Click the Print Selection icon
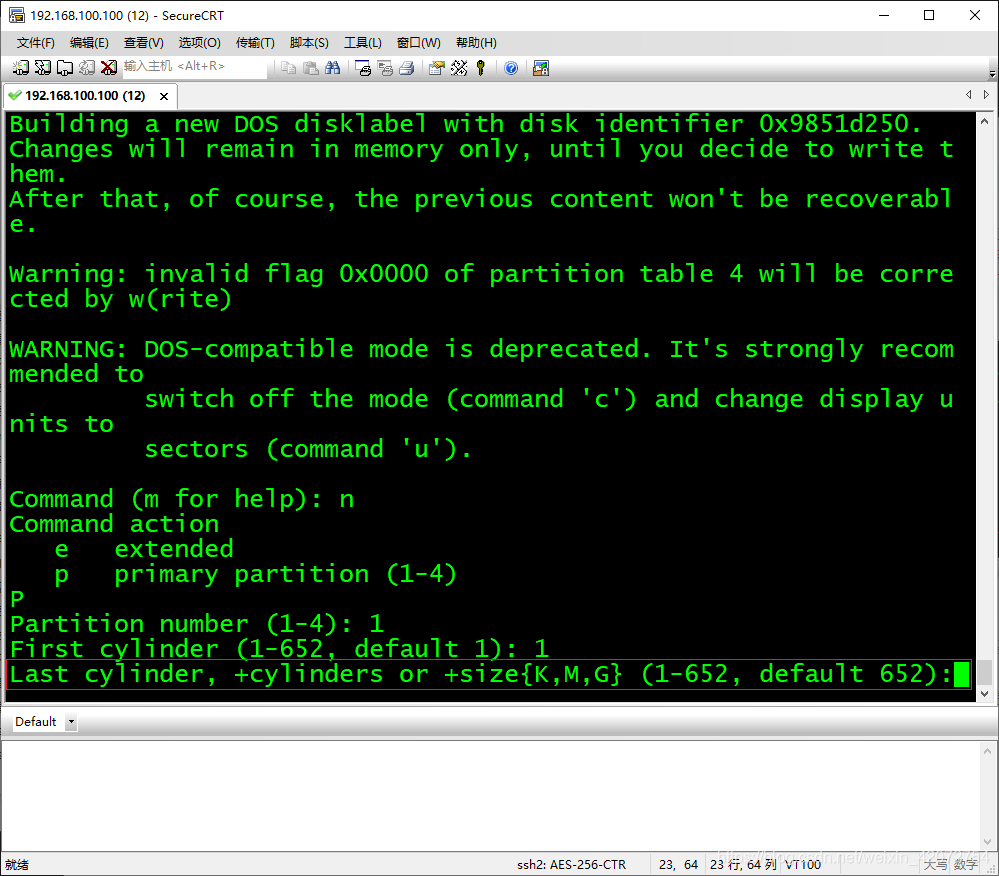 (x=385, y=68)
